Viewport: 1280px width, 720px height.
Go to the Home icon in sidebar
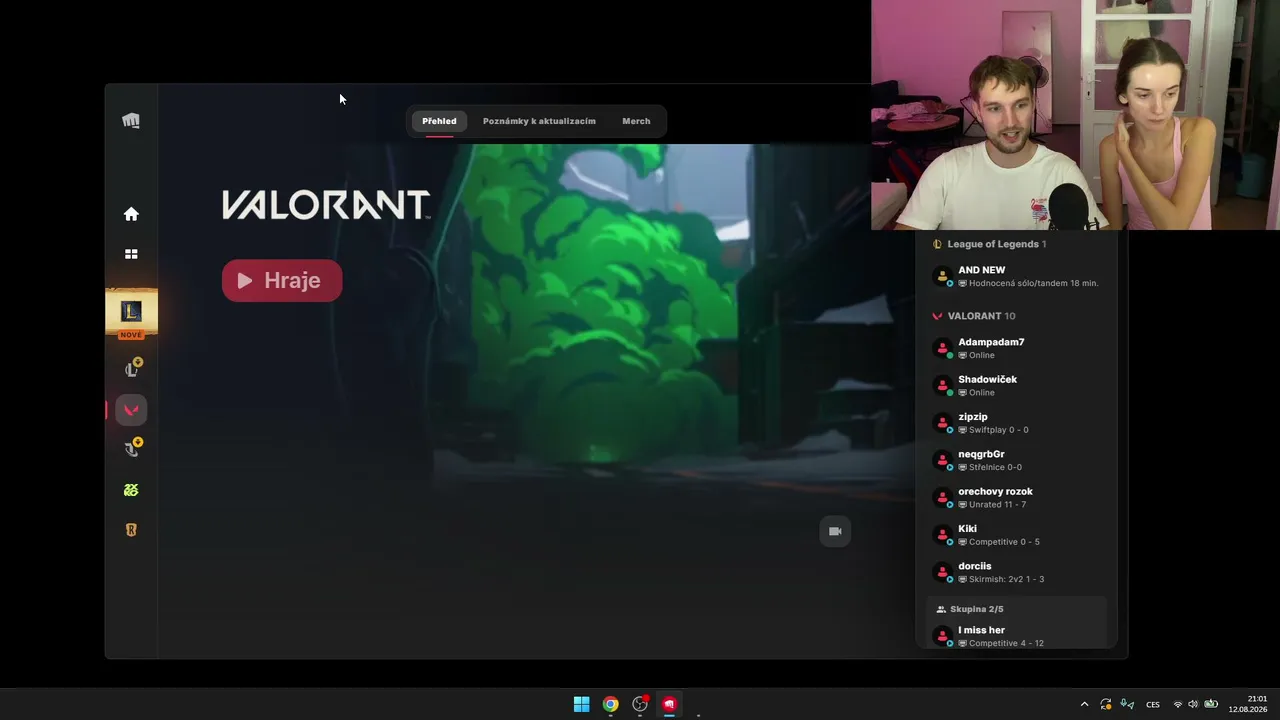tap(131, 214)
